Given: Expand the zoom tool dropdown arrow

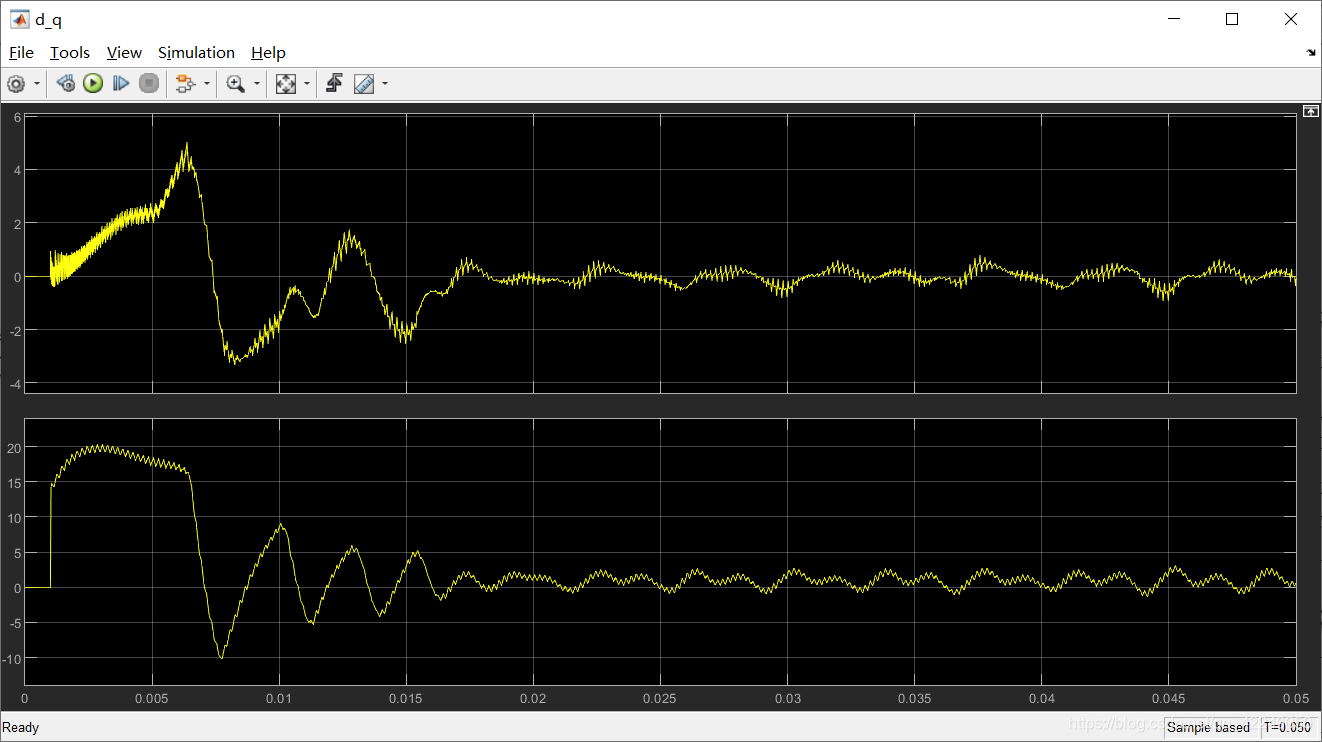Looking at the screenshot, I should 257,84.
